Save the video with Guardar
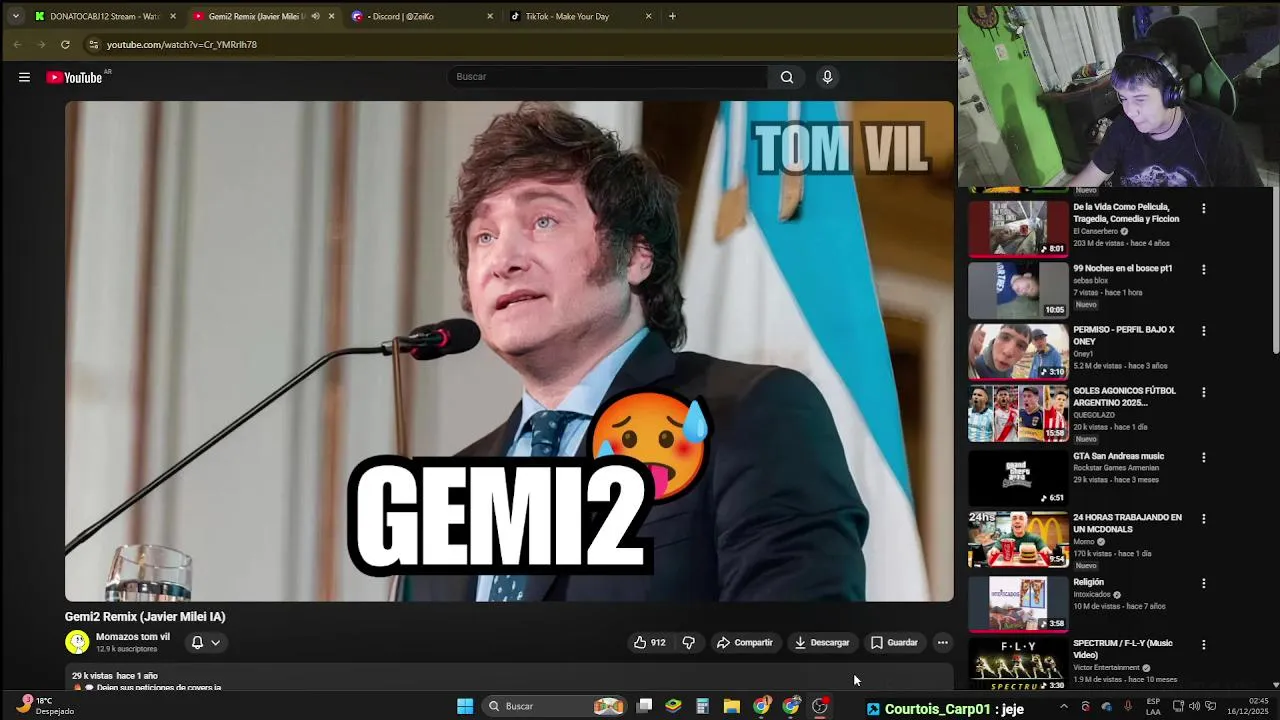 (x=894, y=643)
